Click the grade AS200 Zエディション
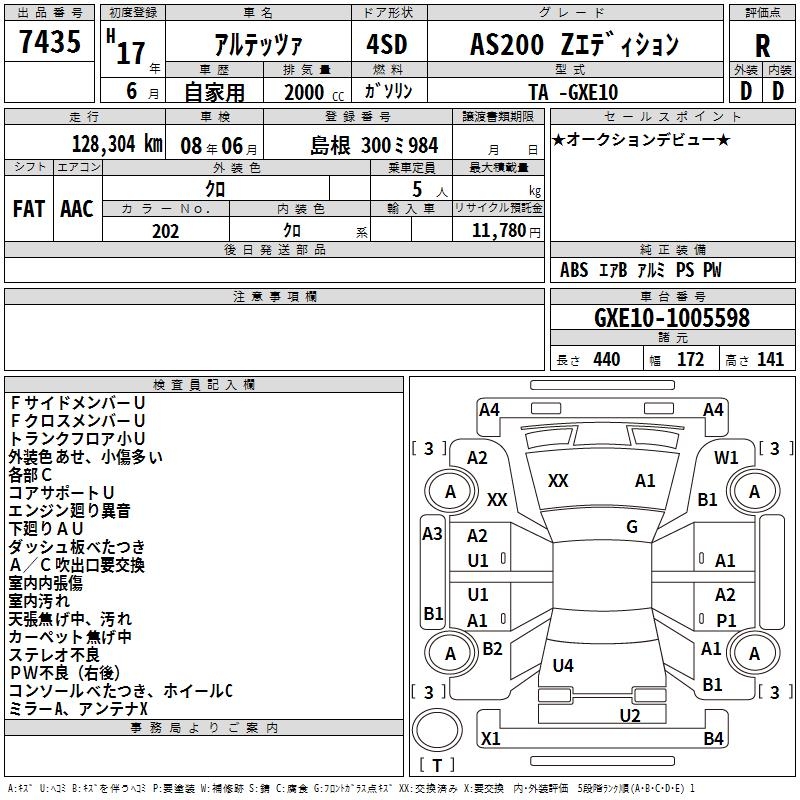This screenshot has height=800, width=800. pos(574,44)
